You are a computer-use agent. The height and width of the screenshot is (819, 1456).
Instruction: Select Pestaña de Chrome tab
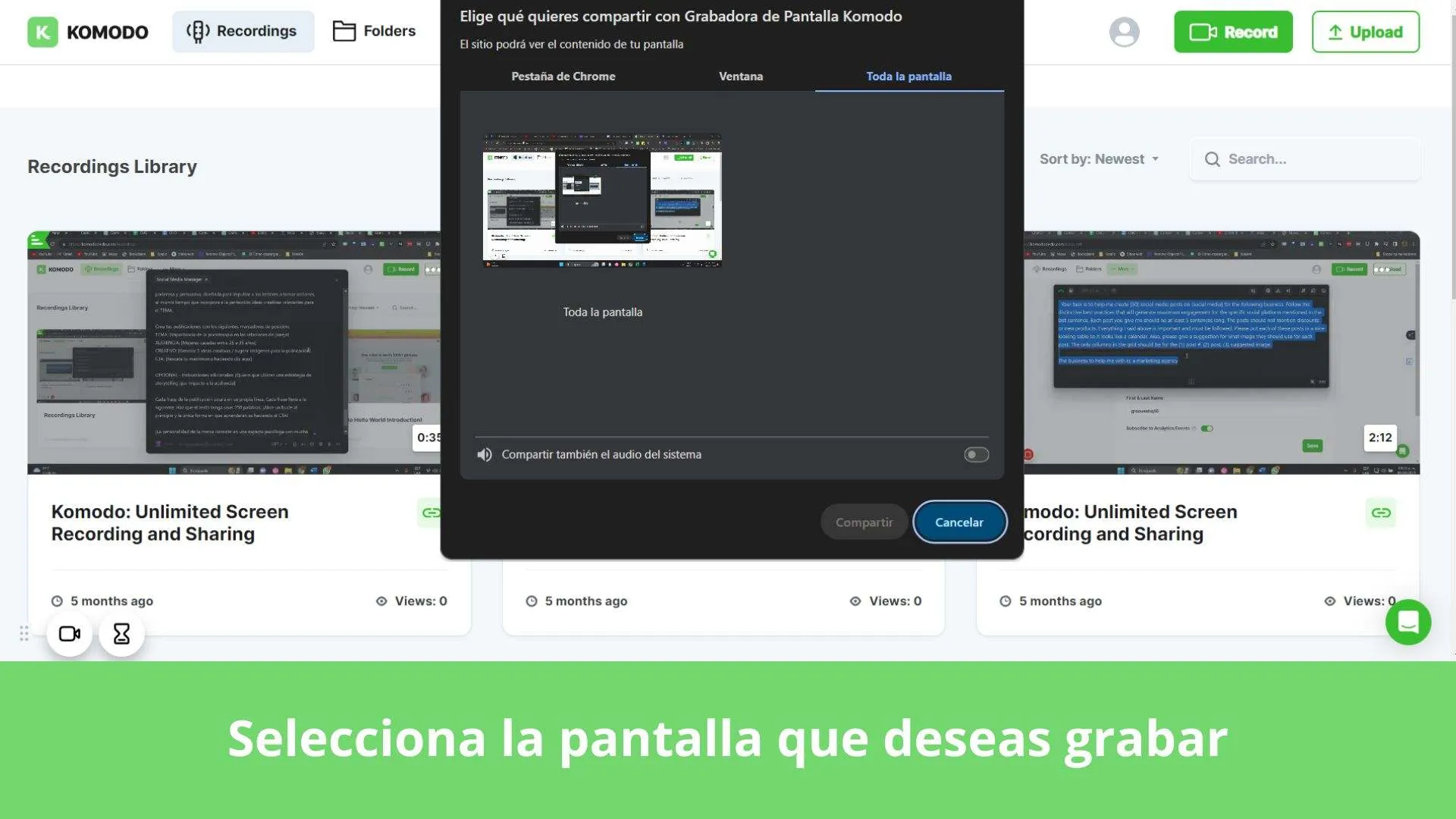pos(563,76)
